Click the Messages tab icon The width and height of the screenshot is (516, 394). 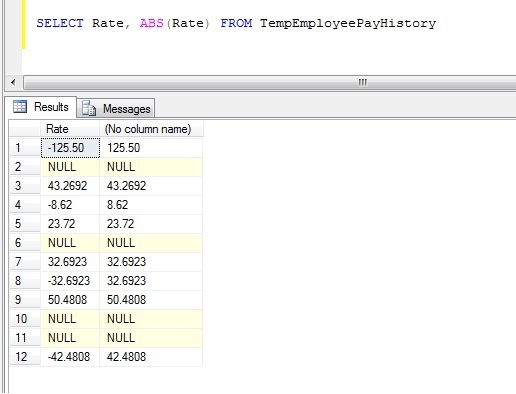point(89,108)
